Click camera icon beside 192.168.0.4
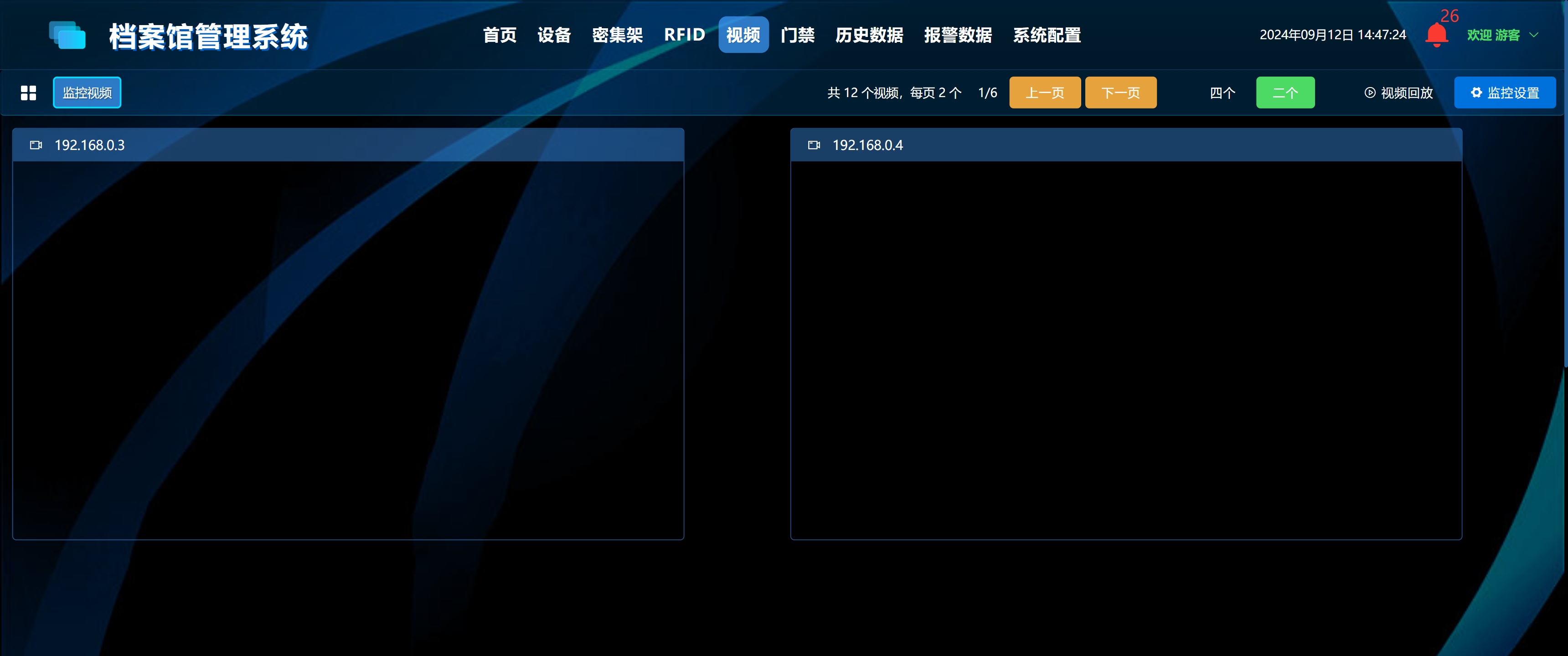The height and width of the screenshot is (656, 1568). coord(814,145)
